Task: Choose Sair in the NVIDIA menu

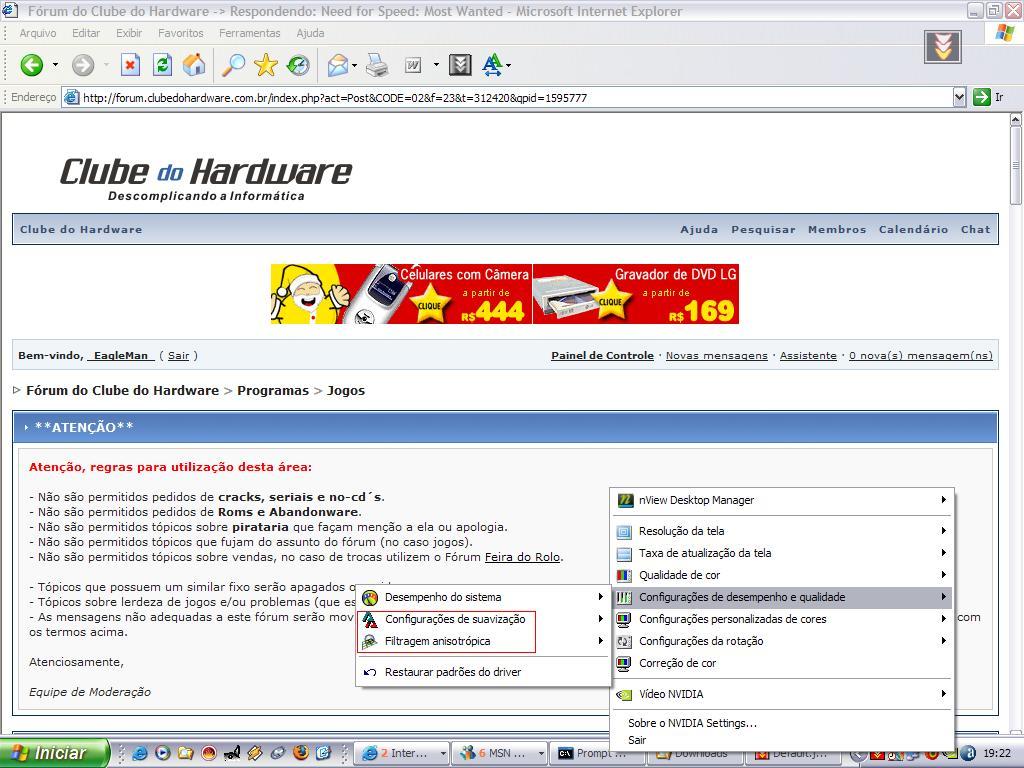Action: pyautogui.click(x=637, y=740)
